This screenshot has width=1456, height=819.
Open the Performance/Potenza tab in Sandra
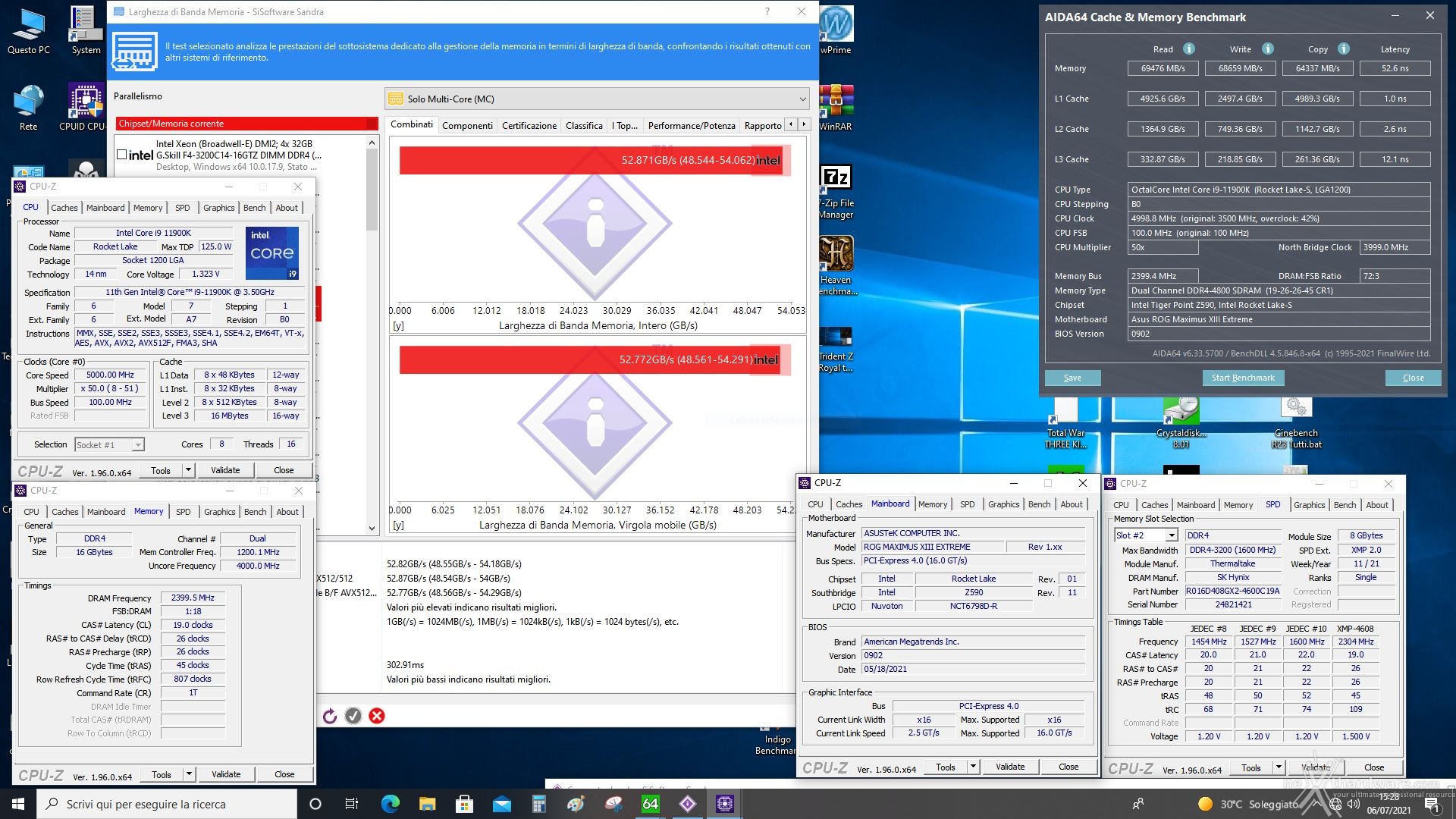coord(692,125)
